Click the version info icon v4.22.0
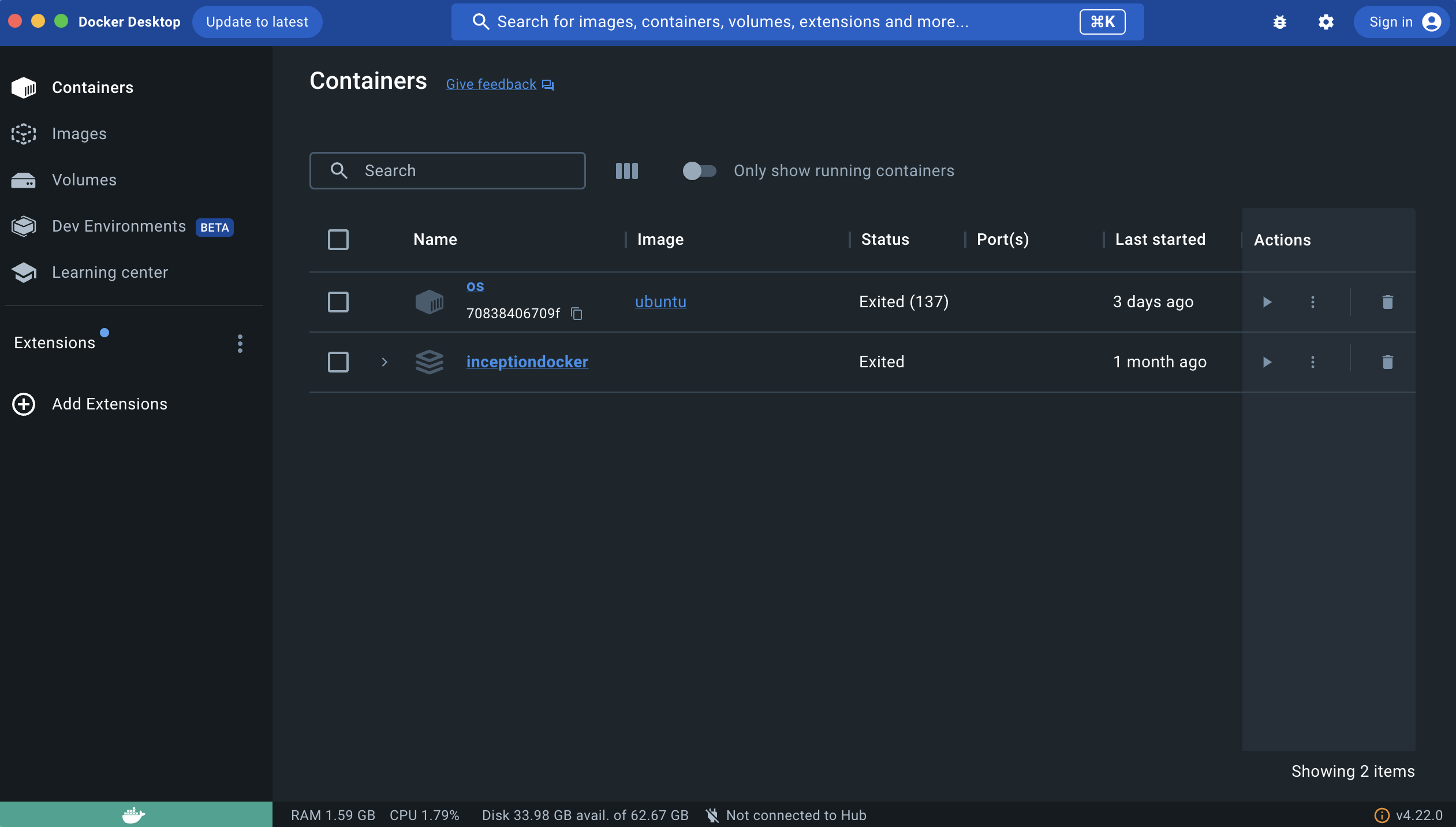 (x=1382, y=815)
